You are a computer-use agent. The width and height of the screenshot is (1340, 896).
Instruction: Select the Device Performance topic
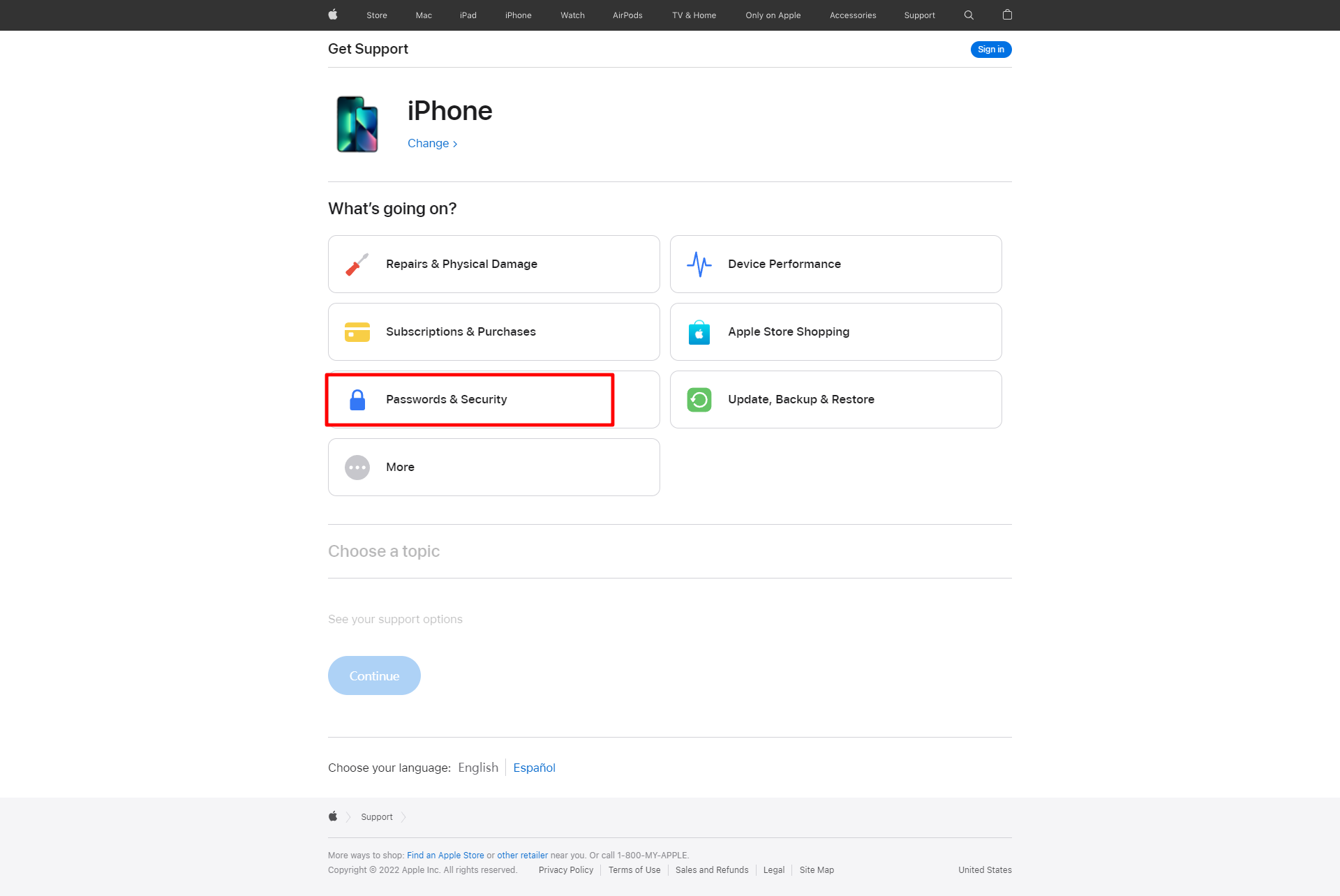[836, 264]
